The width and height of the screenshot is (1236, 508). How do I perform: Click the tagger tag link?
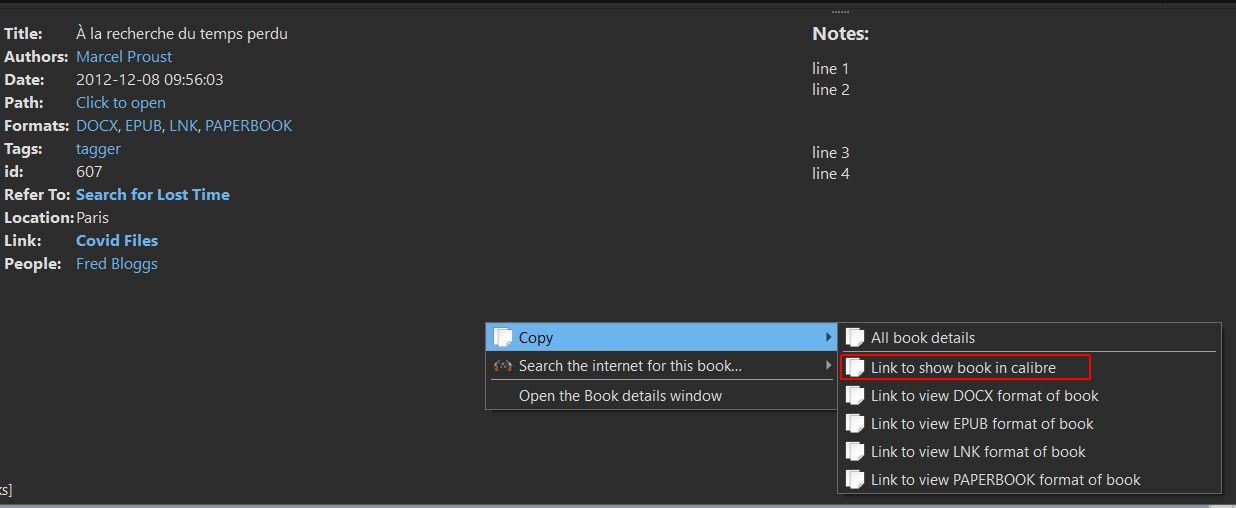pyautogui.click(x=98, y=149)
